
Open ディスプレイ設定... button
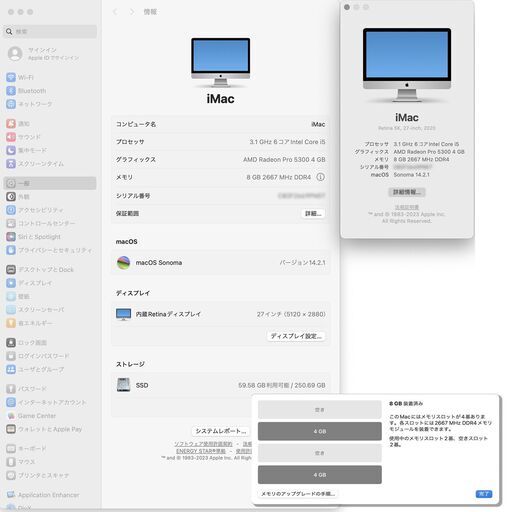(x=296, y=336)
